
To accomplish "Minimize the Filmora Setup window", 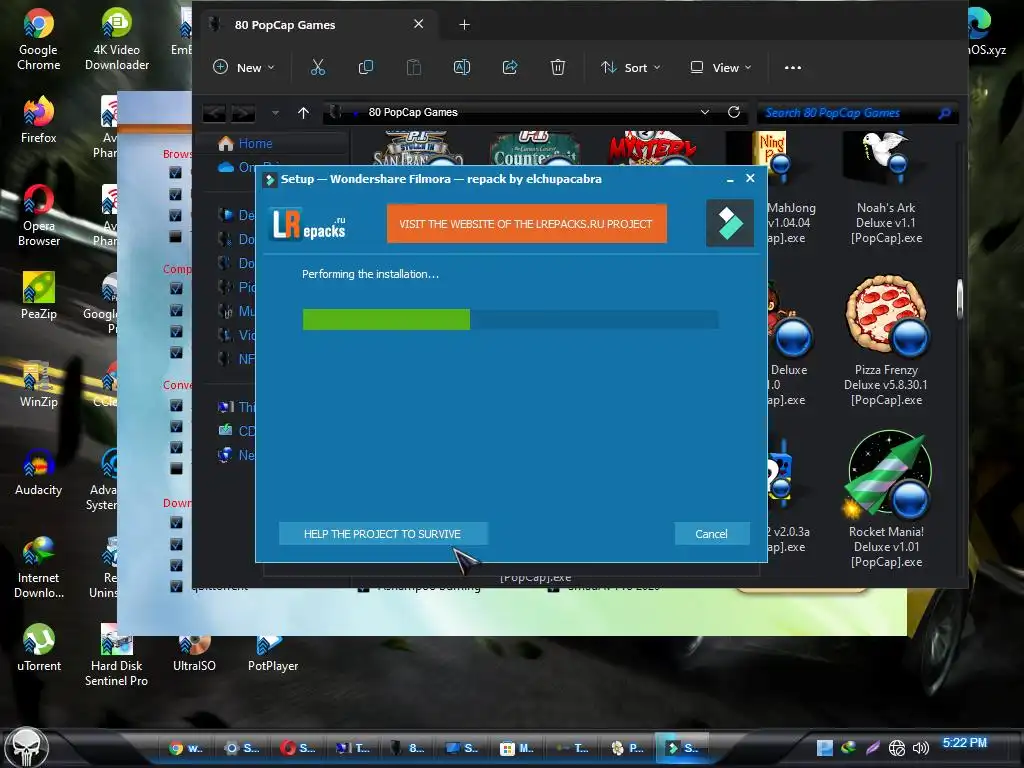I will 729,179.
